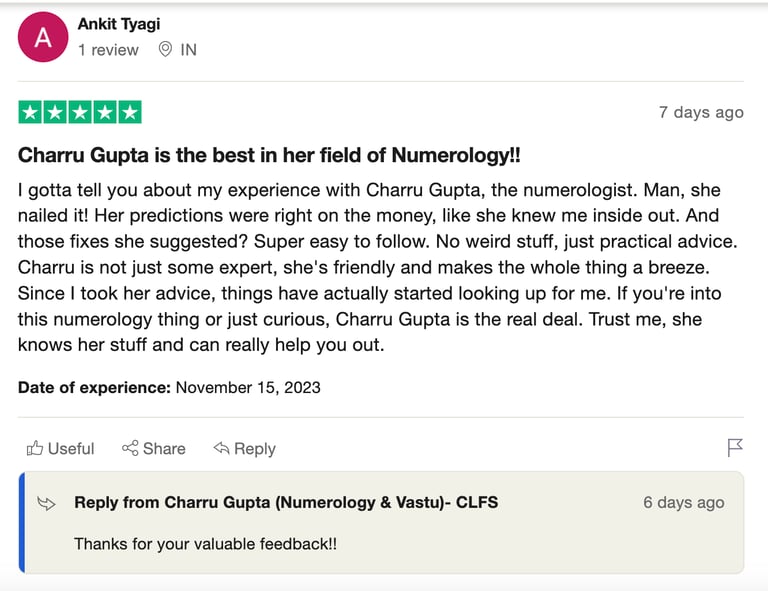The width and height of the screenshot is (768, 591).
Task: Click the 'IN' country label
Action: [188, 49]
